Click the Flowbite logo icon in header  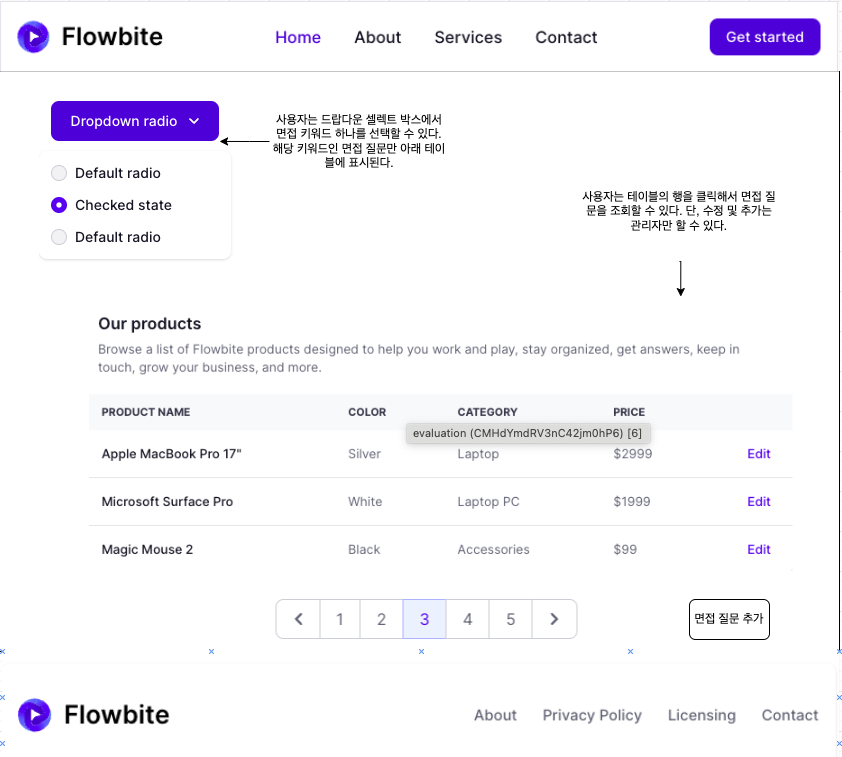33,37
